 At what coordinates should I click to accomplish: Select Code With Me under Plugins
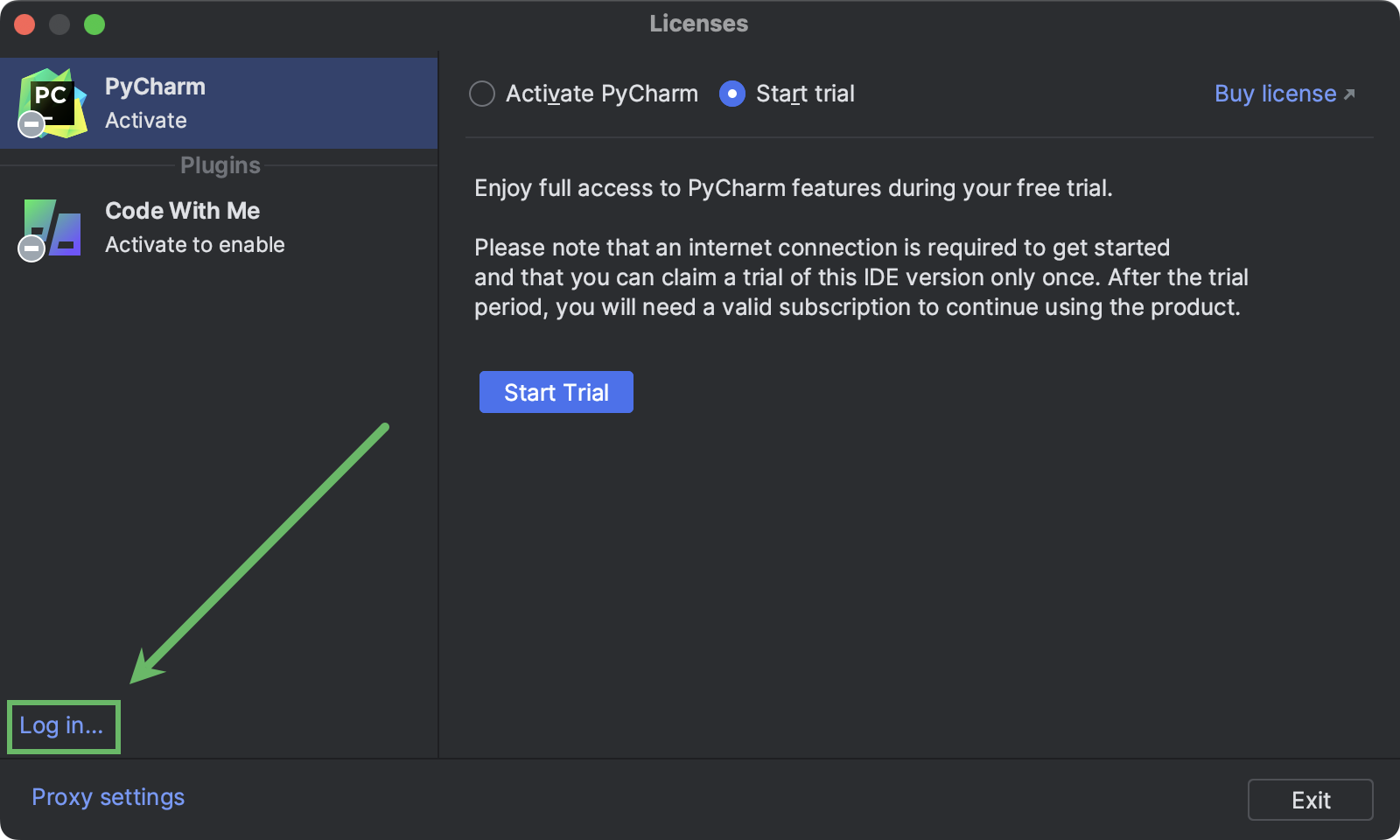(182, 211)
